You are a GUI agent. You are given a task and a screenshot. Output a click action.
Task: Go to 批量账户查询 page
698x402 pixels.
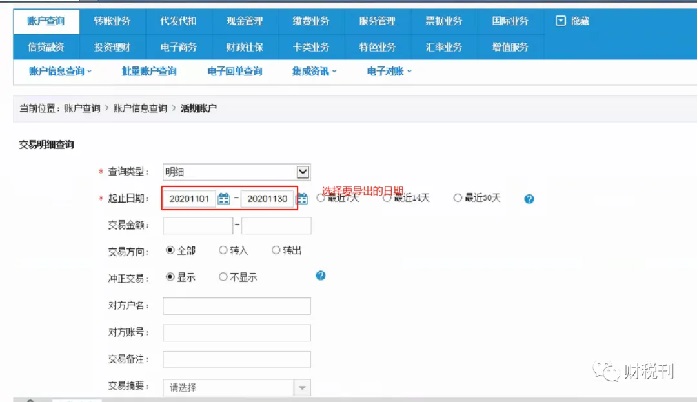point(149,71)
